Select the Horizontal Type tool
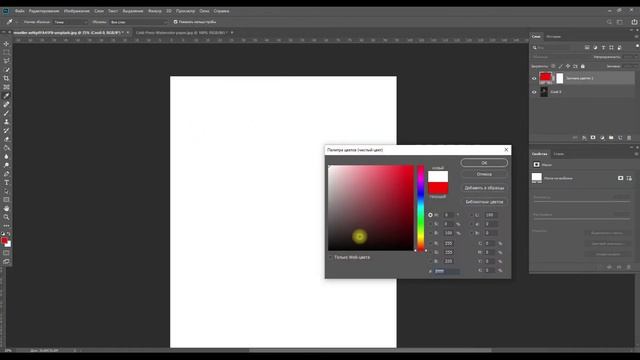This screenshot has height=360, width=640. click(x=6, y=182)
